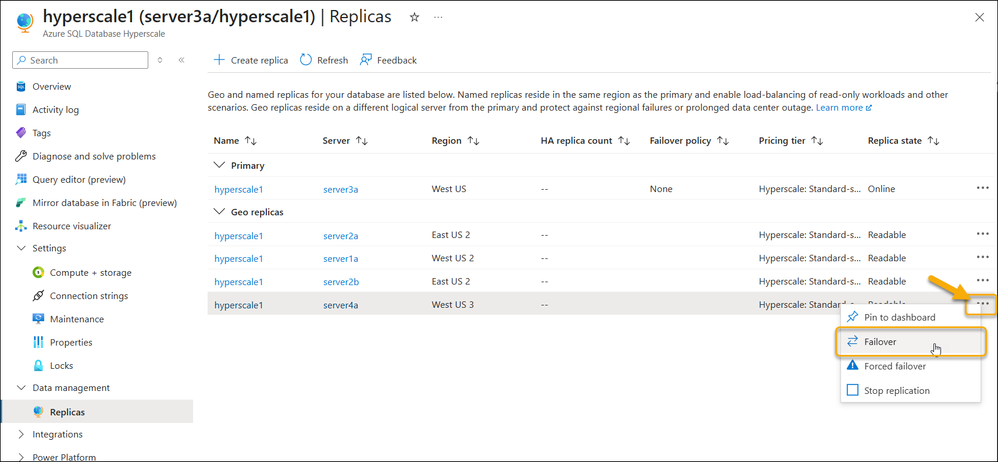998x462 pixels.
Task: Open the server1a server link
Action: click(x=341, y=258)
